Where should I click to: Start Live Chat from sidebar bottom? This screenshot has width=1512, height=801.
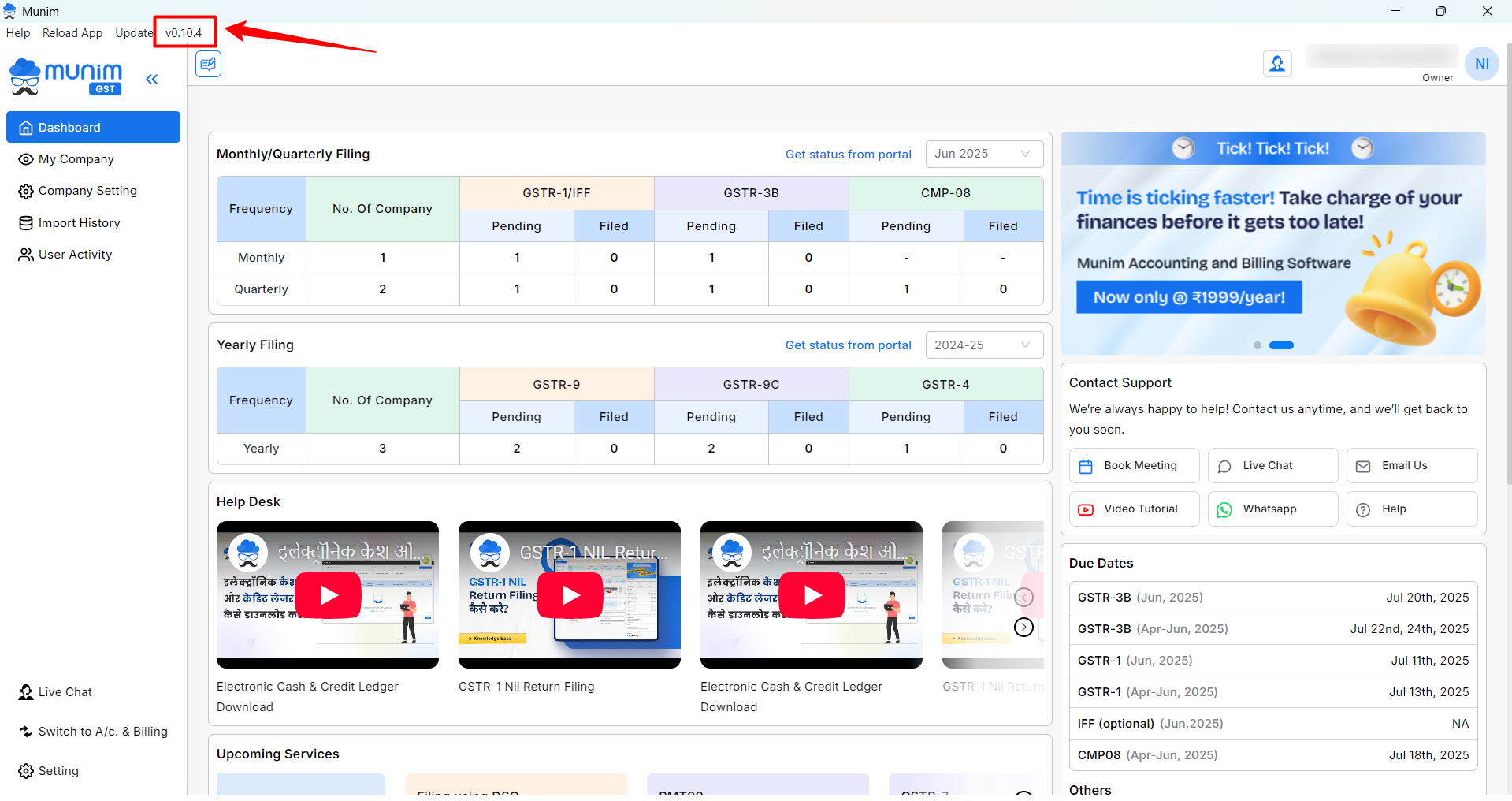pyautogui.click(x=55, y=692)
